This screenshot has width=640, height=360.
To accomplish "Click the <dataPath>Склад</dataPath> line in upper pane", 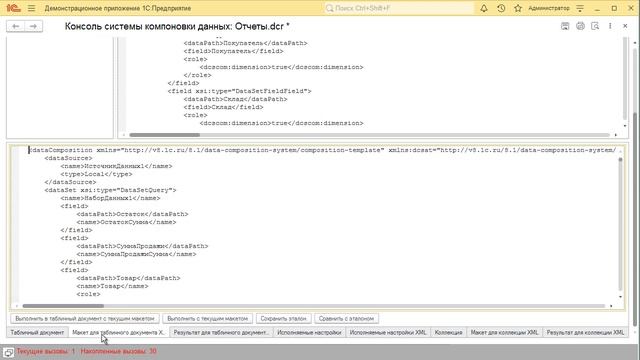I will [x=235, y=99].
